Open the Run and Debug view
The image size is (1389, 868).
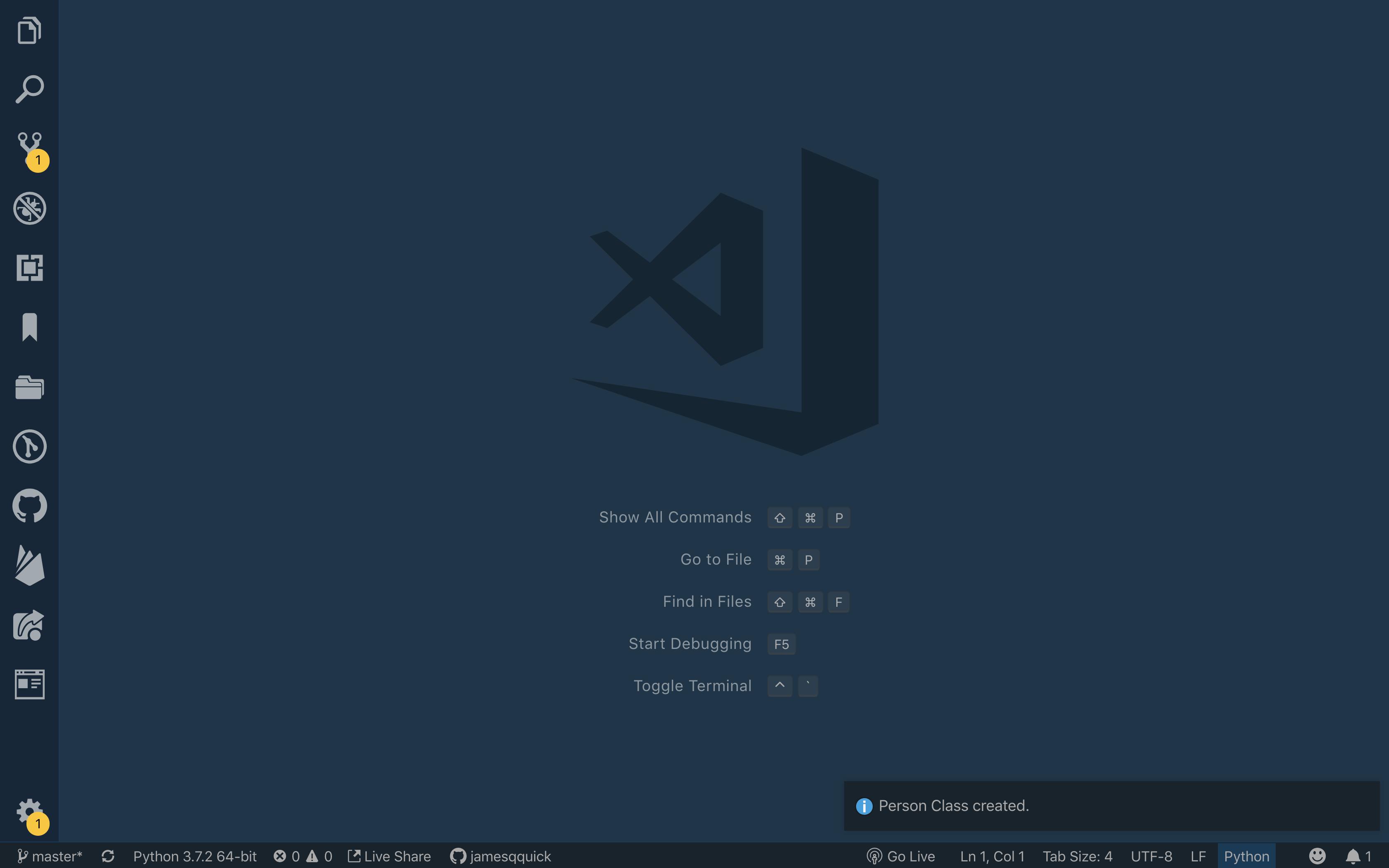(29, 208)
